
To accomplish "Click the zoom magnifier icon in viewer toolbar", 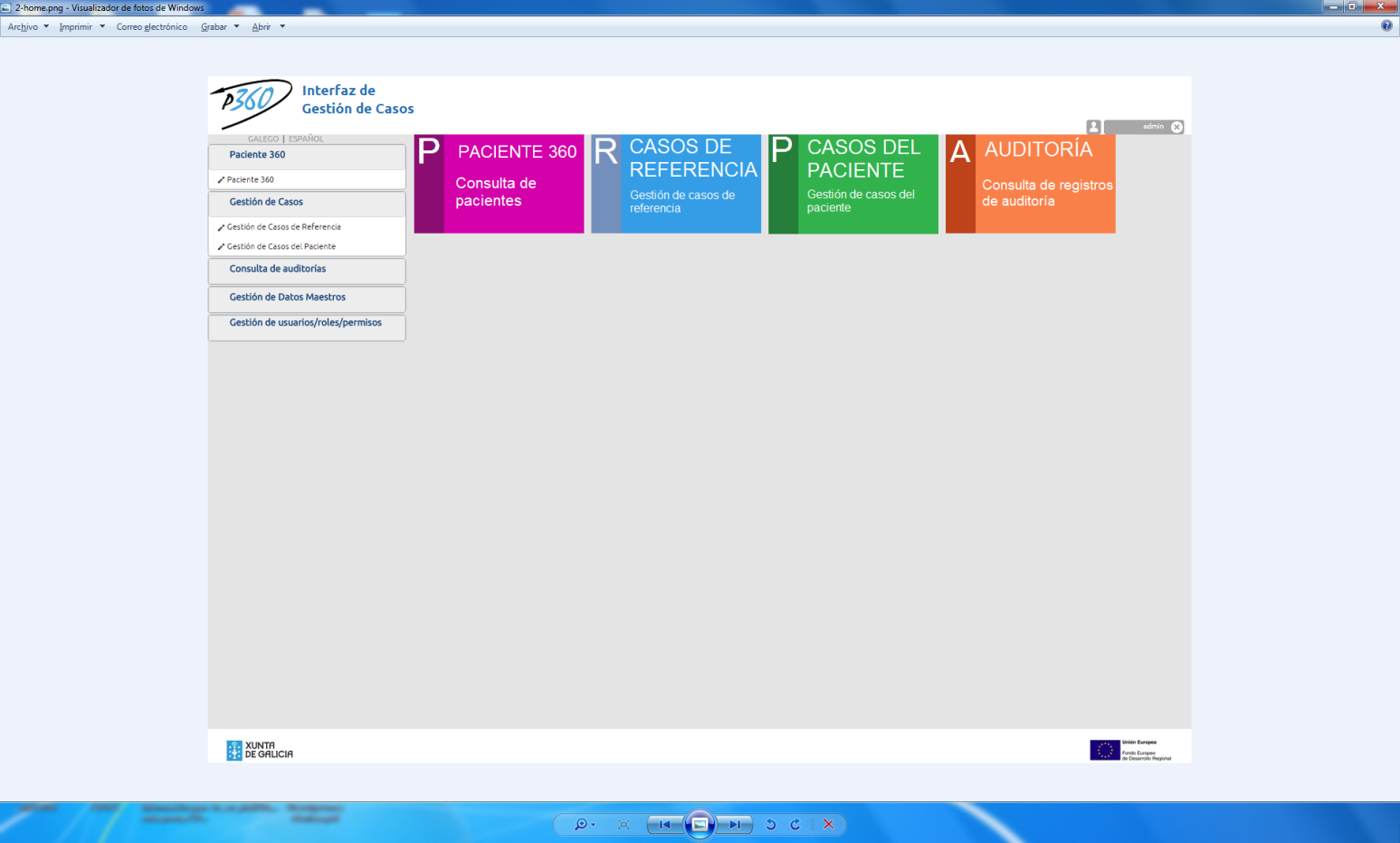I will [581, 824].
